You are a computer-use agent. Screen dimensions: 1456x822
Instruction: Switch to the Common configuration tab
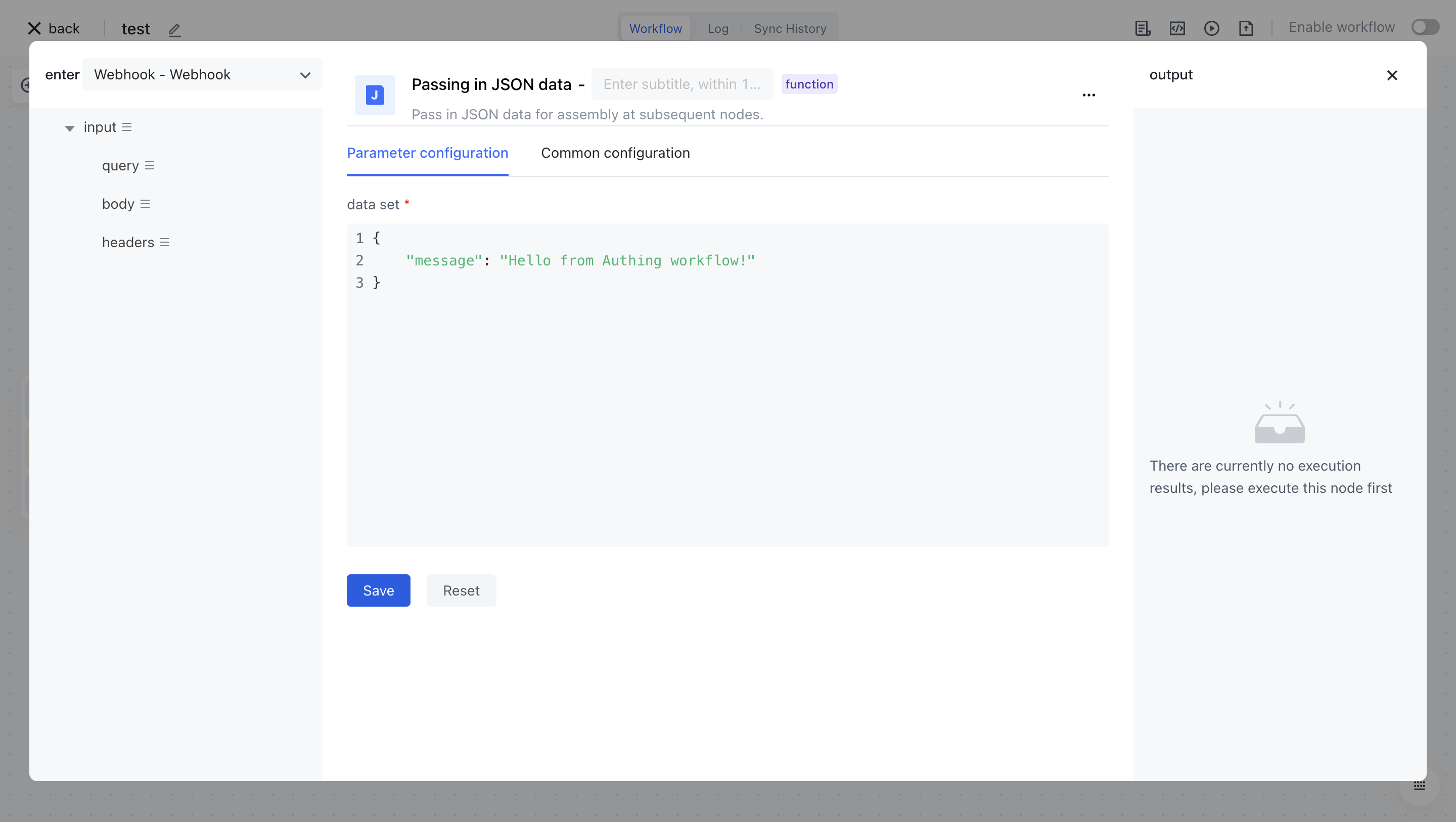click(615, 153)
